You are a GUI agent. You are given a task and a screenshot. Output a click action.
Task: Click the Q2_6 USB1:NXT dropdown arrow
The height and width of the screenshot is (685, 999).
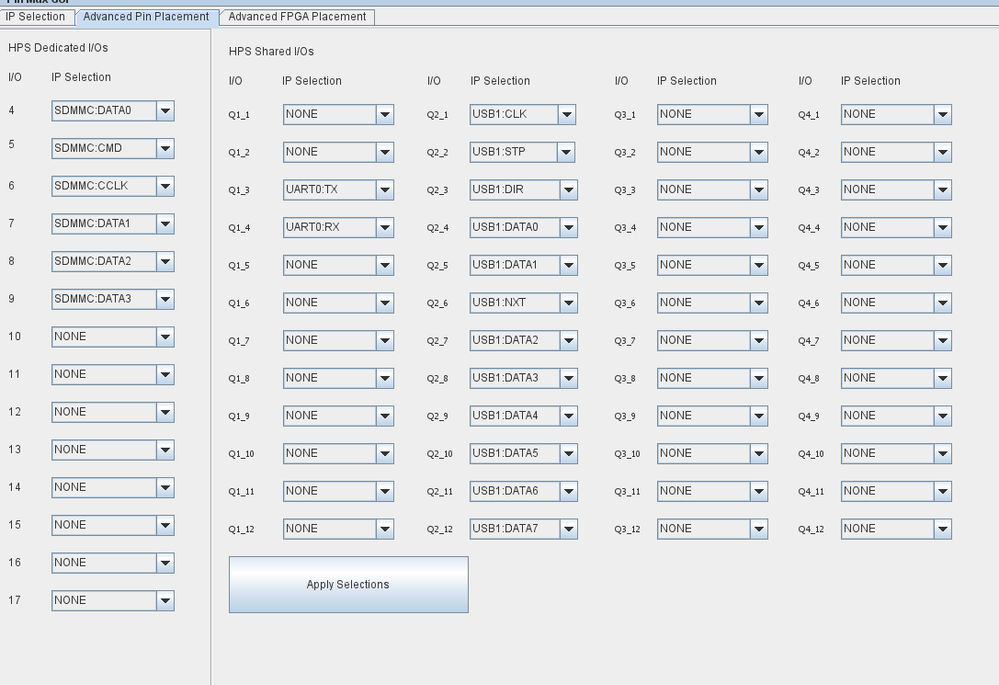pyautogui.click(x=568, y=303)
